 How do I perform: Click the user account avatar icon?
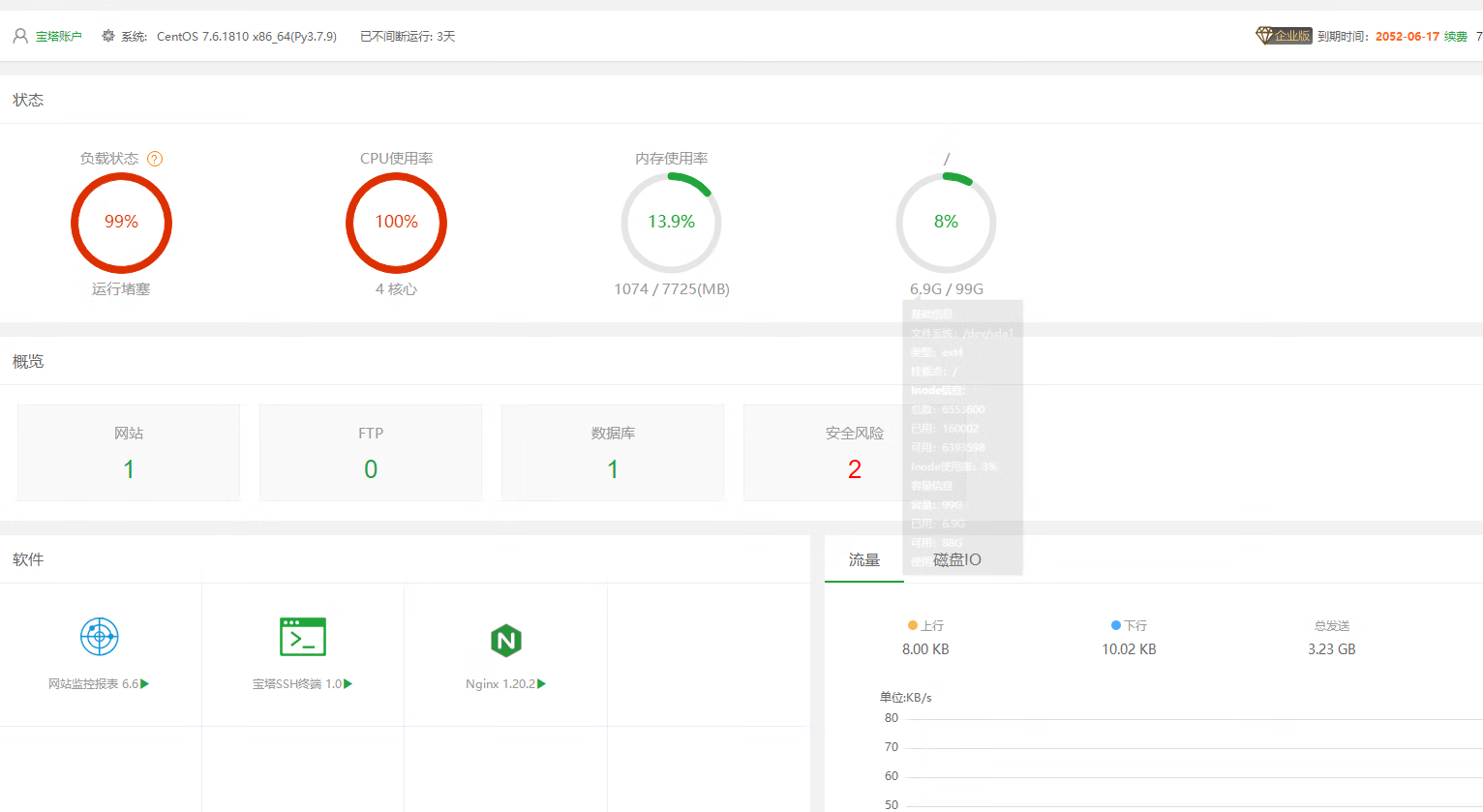tap(20, 36)
